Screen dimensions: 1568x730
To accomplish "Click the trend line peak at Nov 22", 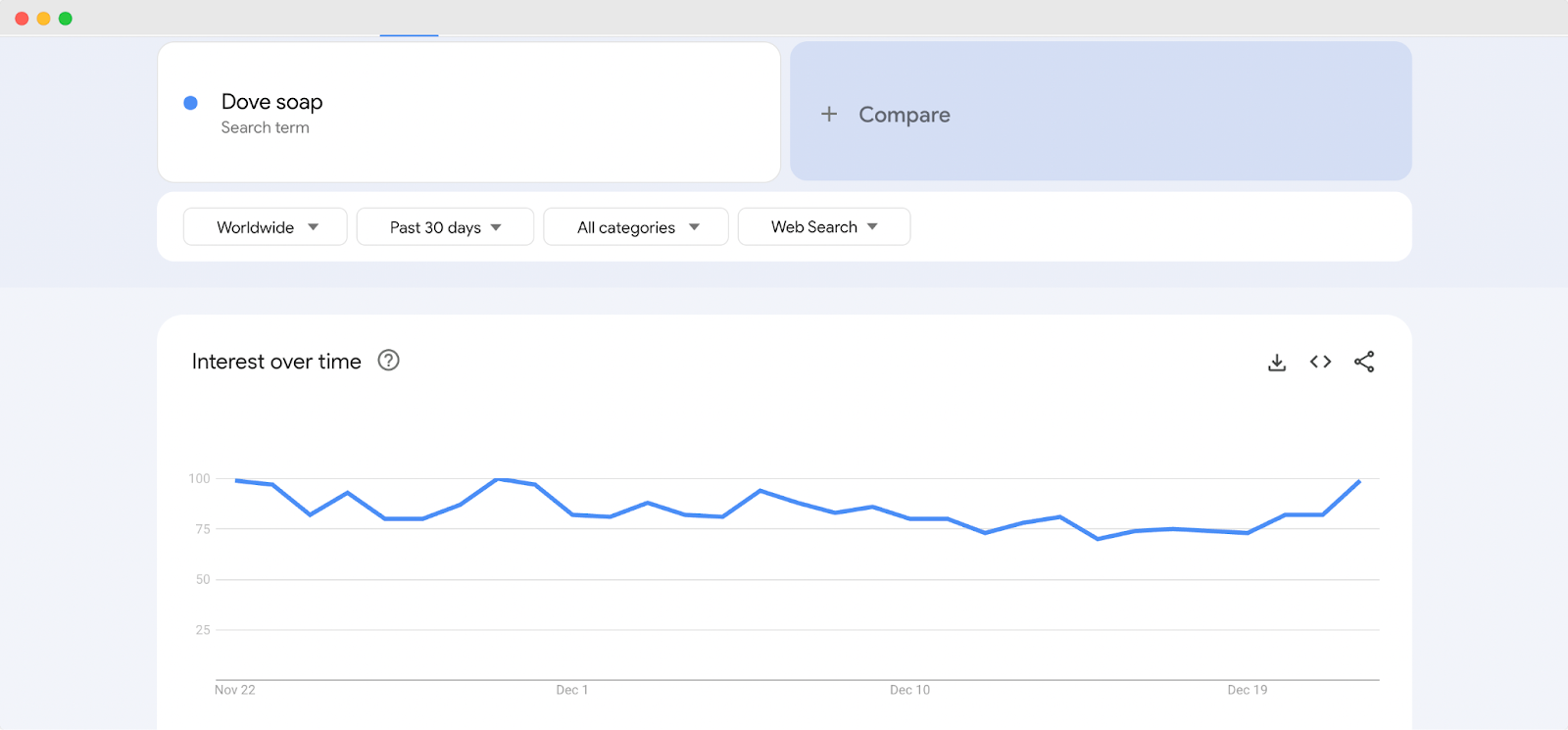I will tap(236, 480).
